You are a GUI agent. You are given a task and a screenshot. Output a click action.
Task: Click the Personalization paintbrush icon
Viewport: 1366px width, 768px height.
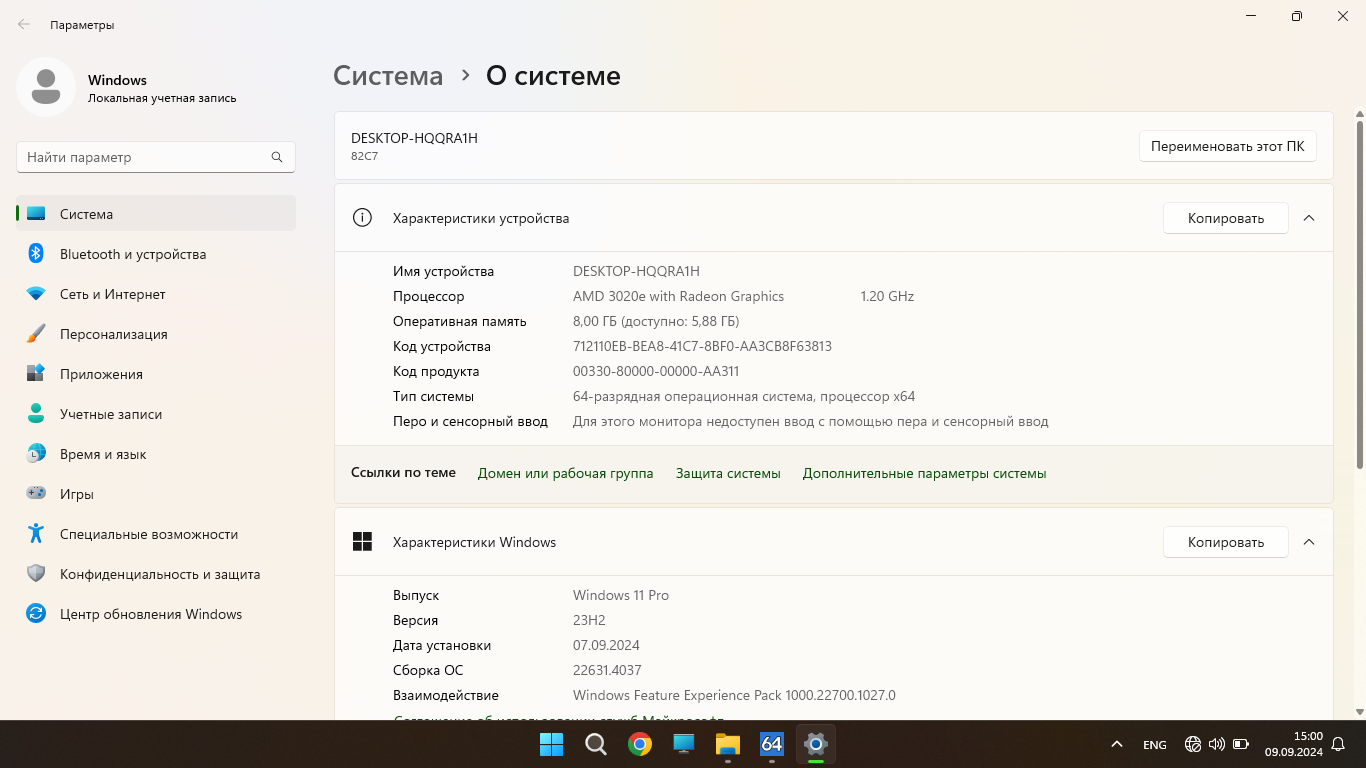[36, 334]
